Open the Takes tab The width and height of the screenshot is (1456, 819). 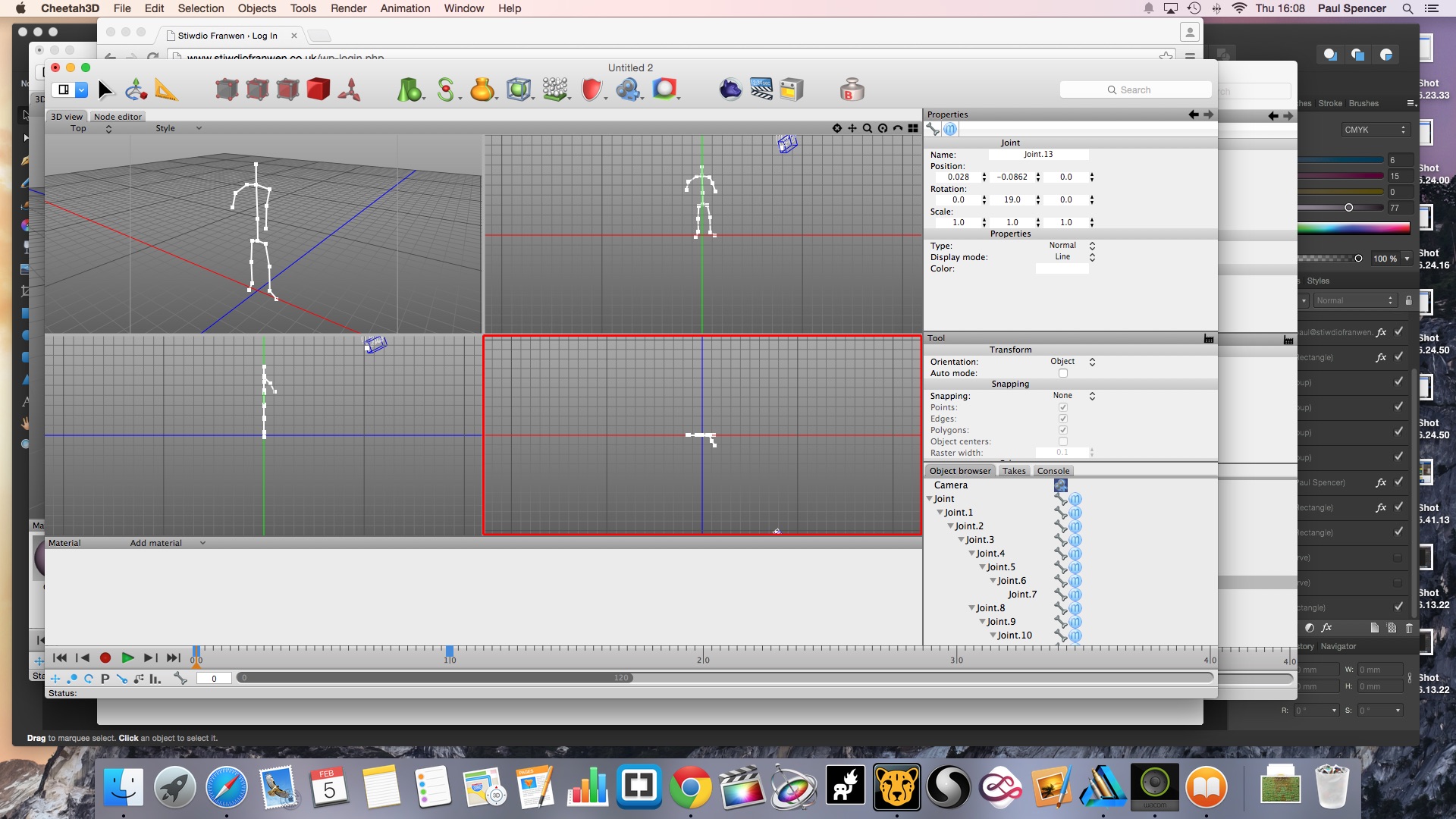1013,471
